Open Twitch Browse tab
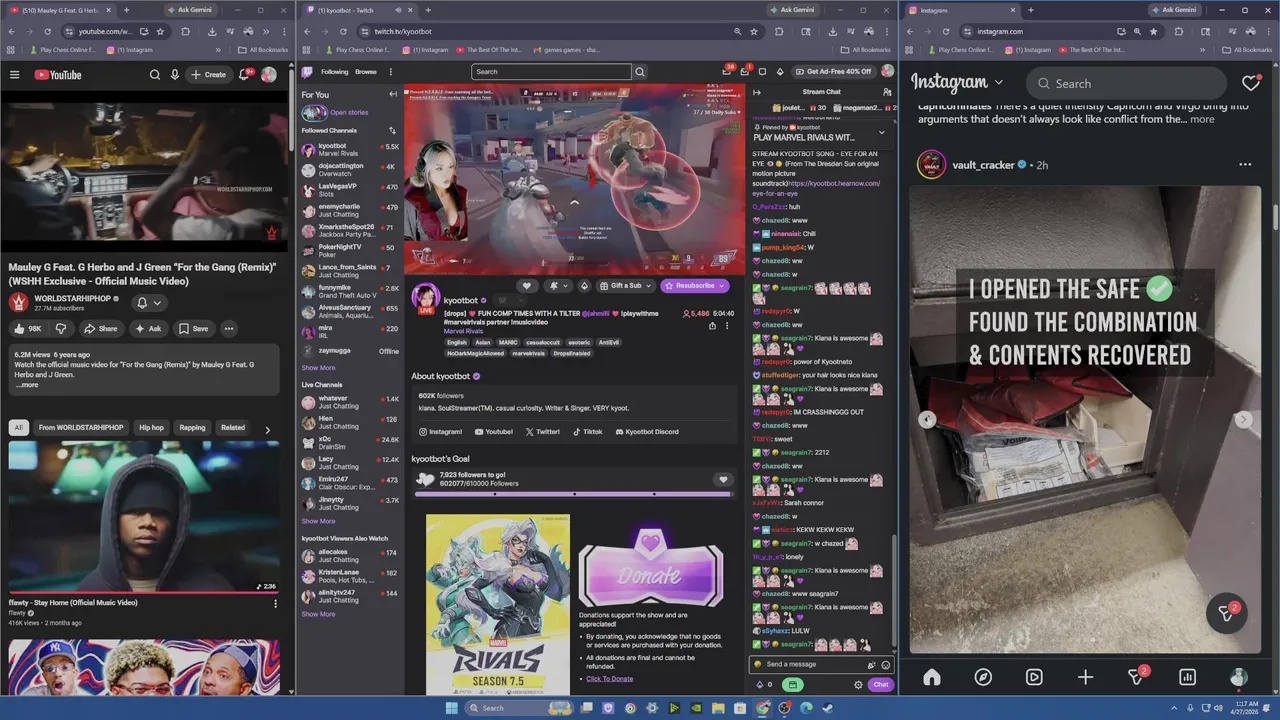 pos(366,72)
